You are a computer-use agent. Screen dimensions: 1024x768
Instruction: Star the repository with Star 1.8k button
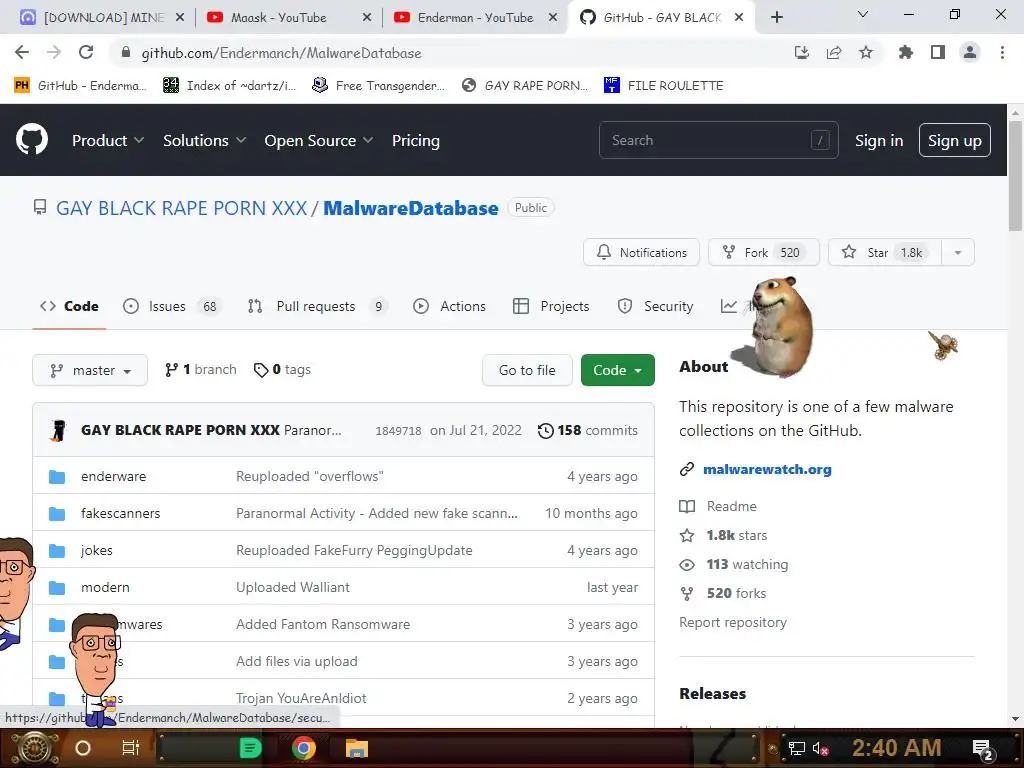pos(885,252)
